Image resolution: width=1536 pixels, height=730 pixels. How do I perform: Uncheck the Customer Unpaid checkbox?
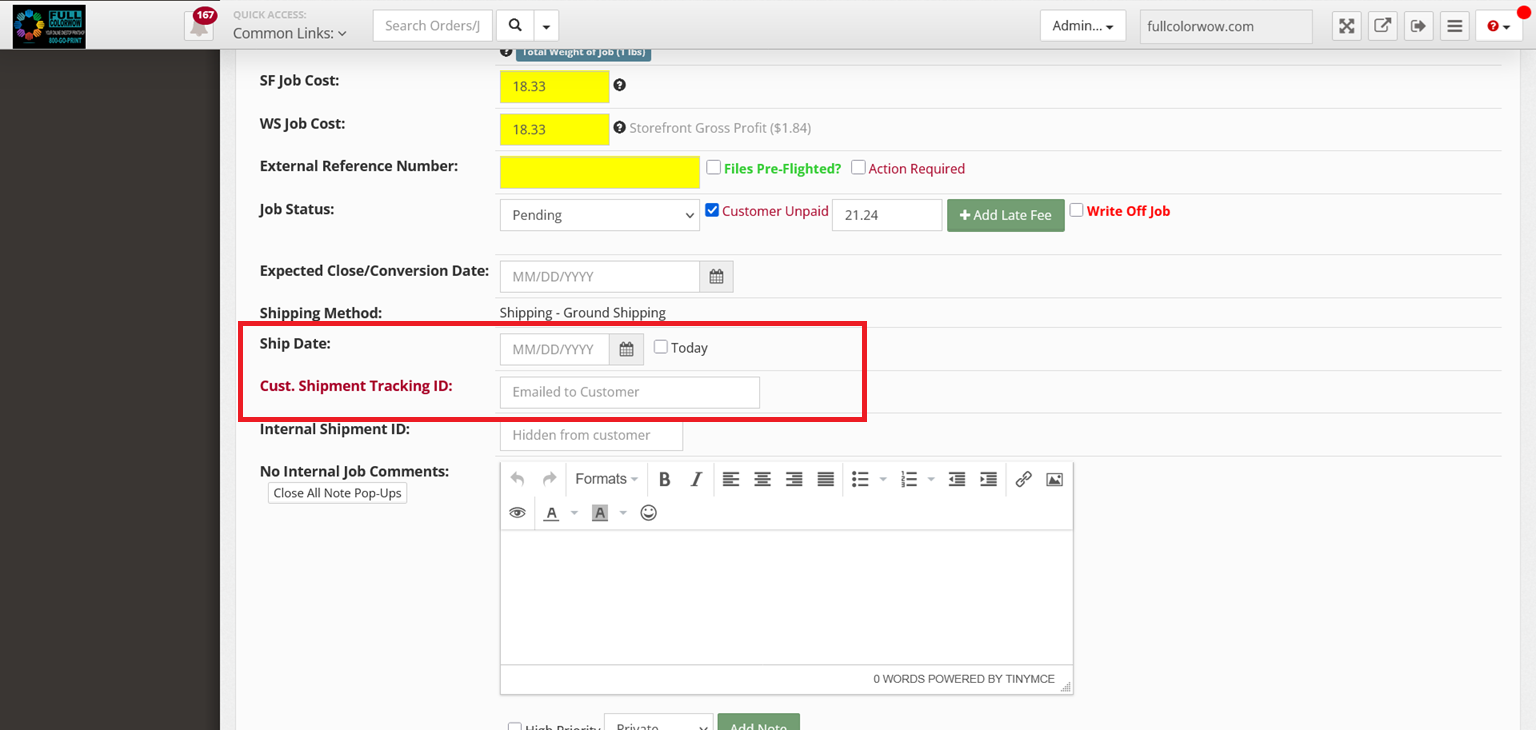point(712,210)
